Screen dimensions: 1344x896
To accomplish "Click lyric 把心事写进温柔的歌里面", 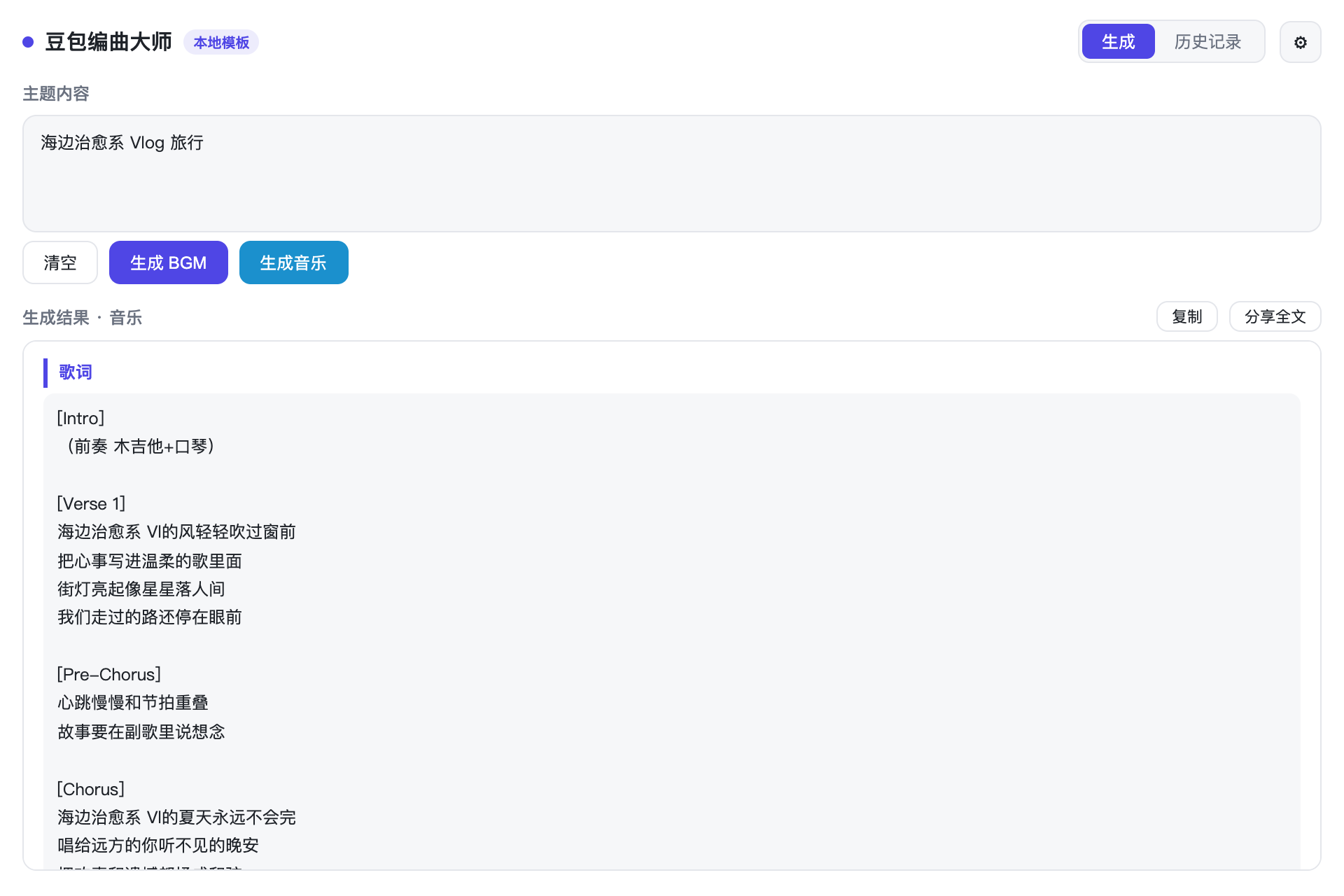I will coord(150,561).
